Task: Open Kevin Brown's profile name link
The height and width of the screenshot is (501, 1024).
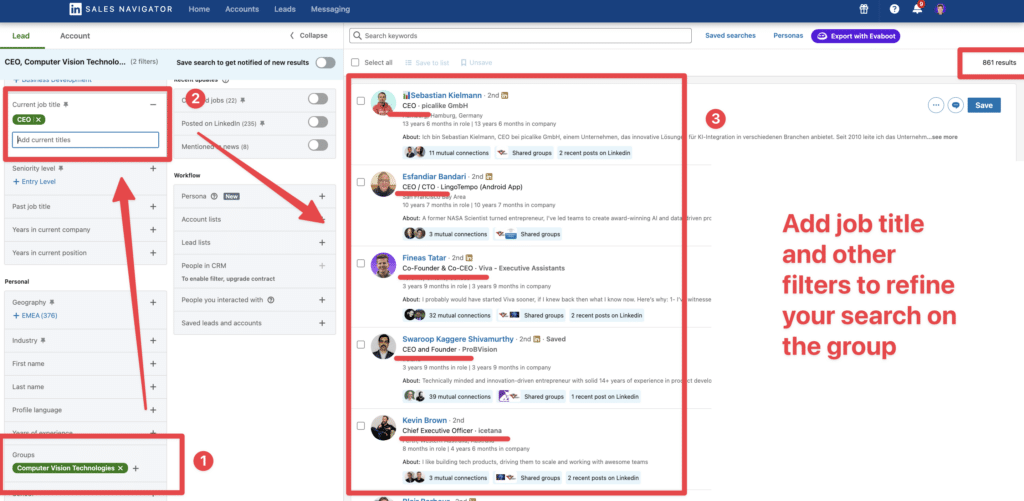Action: pyautogui.click(x=424, y=420)
